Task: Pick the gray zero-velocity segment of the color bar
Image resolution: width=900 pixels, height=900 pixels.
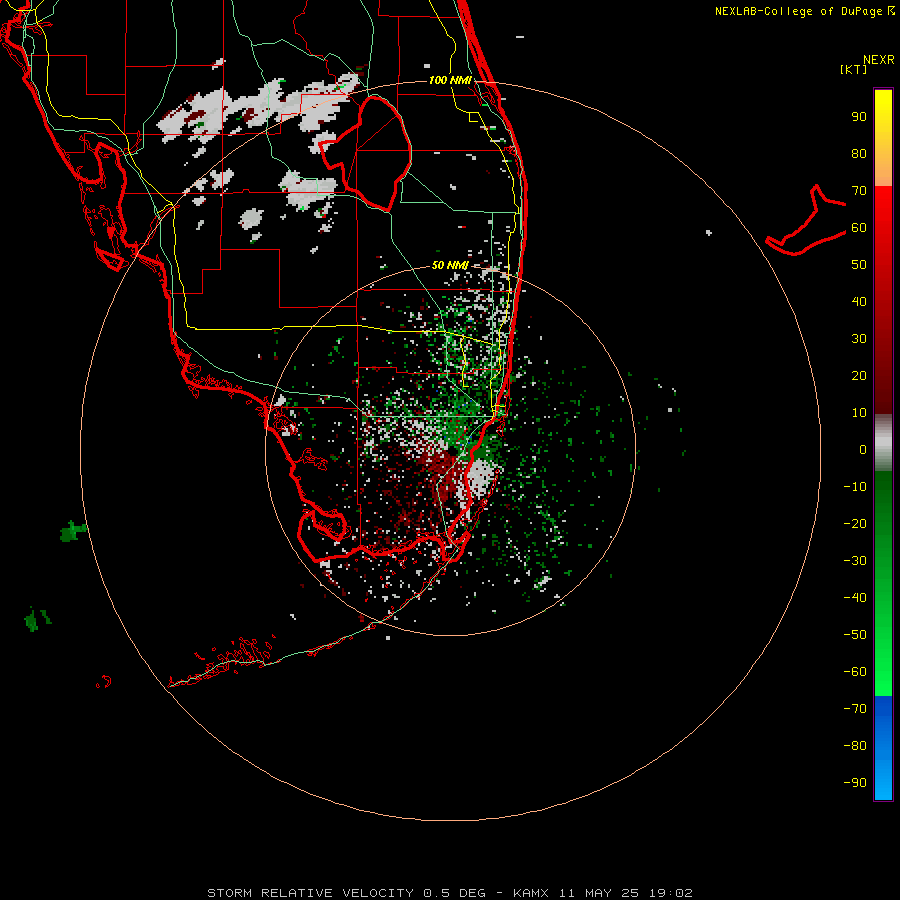Action: pos(883,445)
